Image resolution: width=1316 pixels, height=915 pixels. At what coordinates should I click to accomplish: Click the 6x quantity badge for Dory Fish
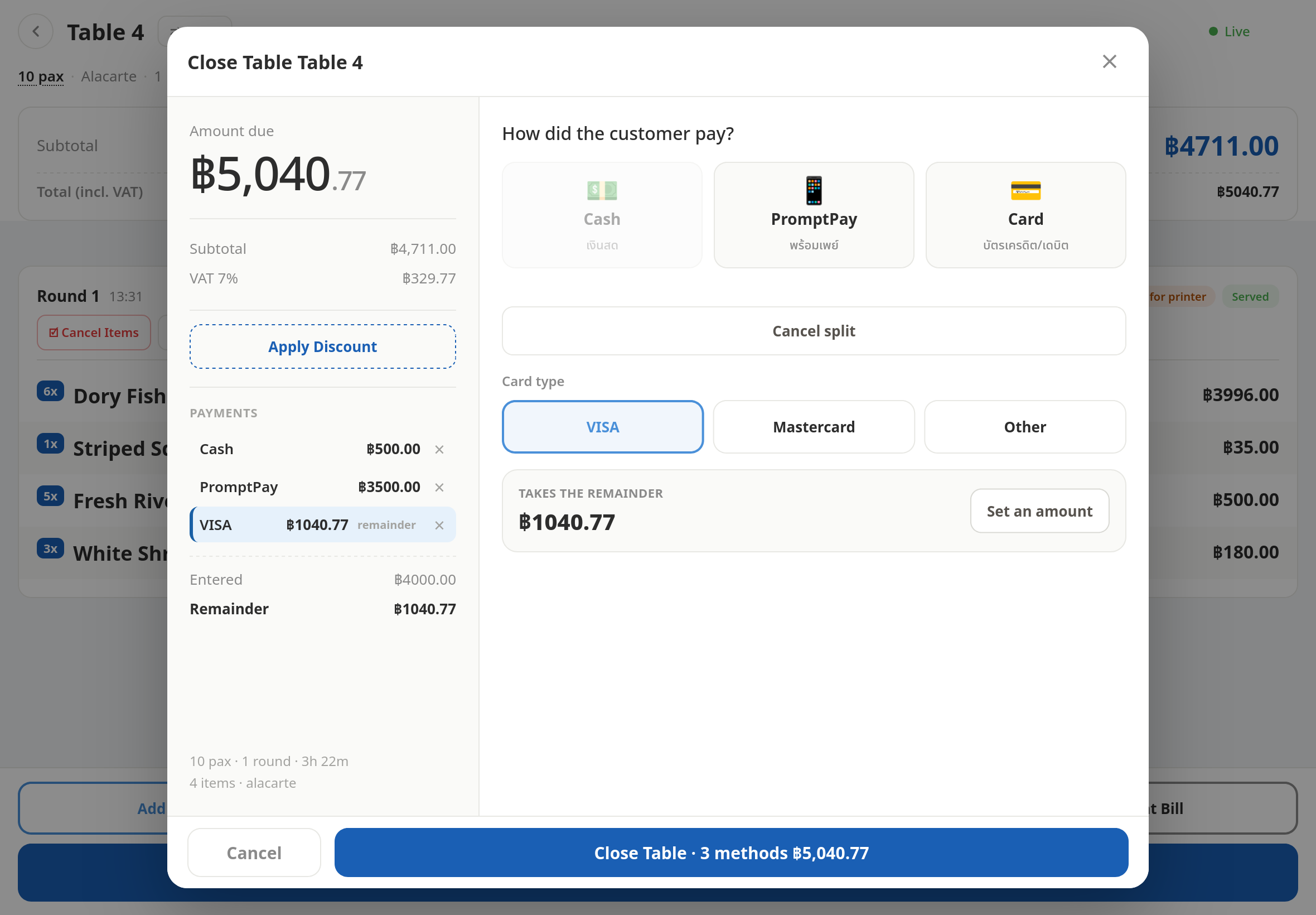pyautogui.click(x=50, y=391)
